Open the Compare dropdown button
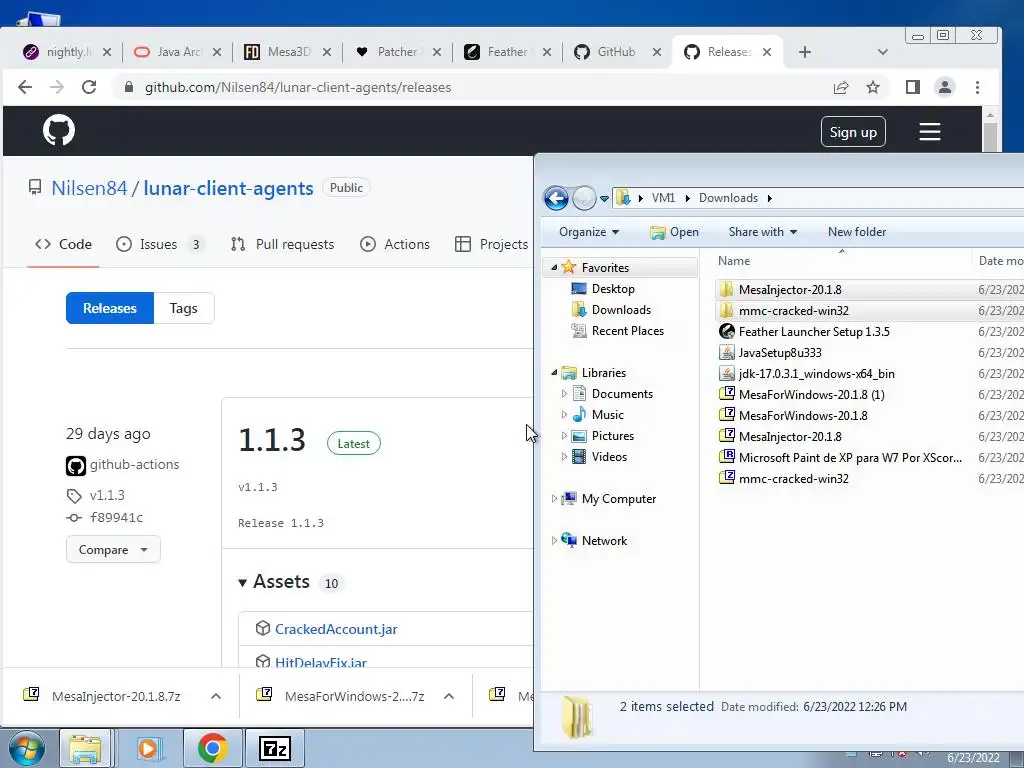1024x768 pixels. point(113,550)
